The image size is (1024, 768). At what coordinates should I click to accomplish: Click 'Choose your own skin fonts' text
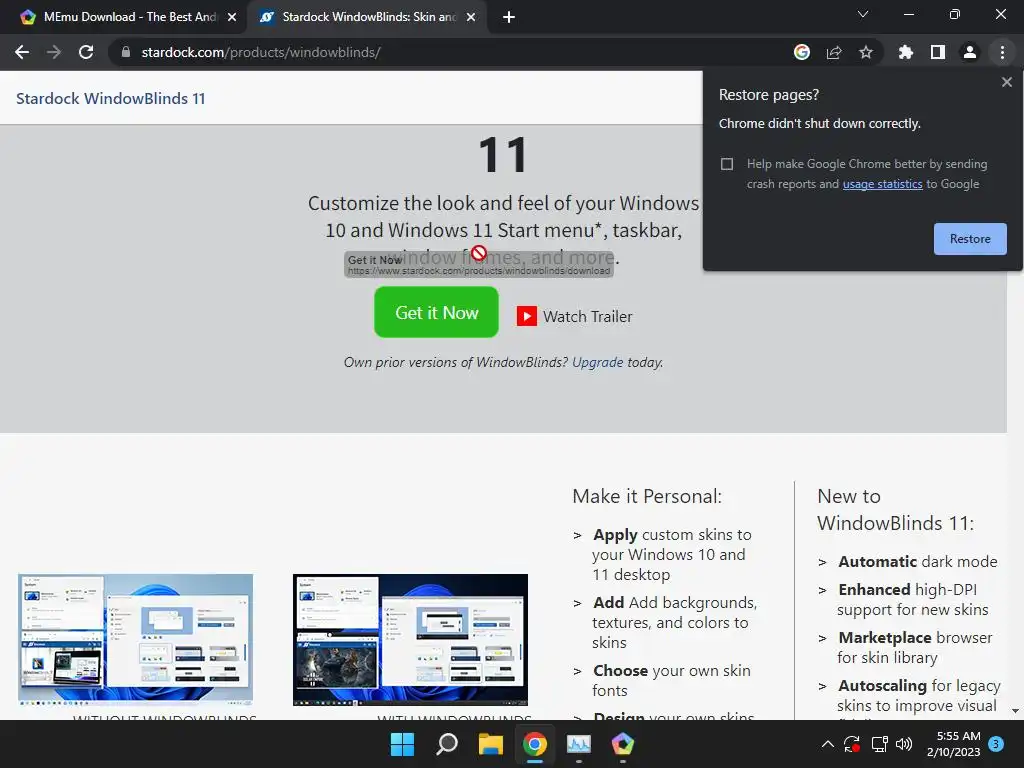click(671, 680)
